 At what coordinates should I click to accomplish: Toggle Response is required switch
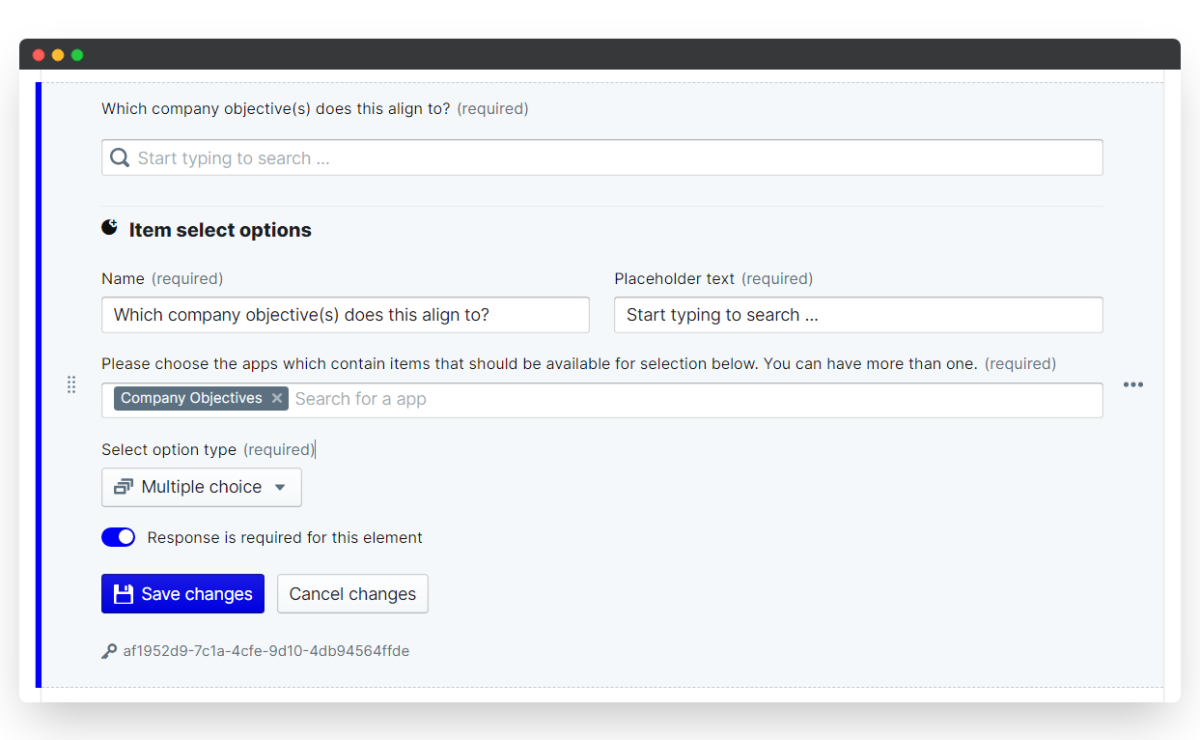pyautogui.click(x=118, y=538)
